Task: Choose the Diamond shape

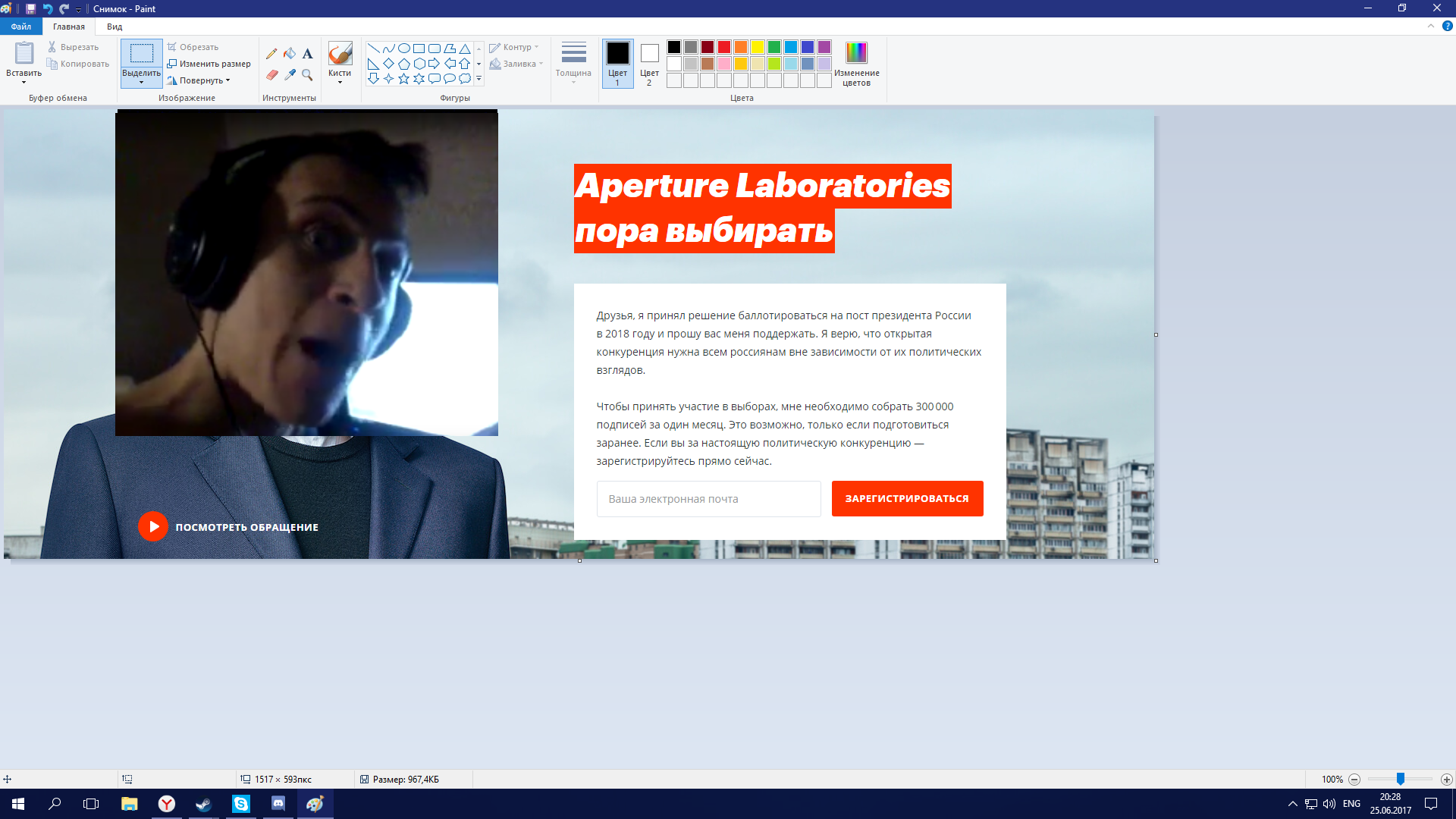Action: pos(388,64)
